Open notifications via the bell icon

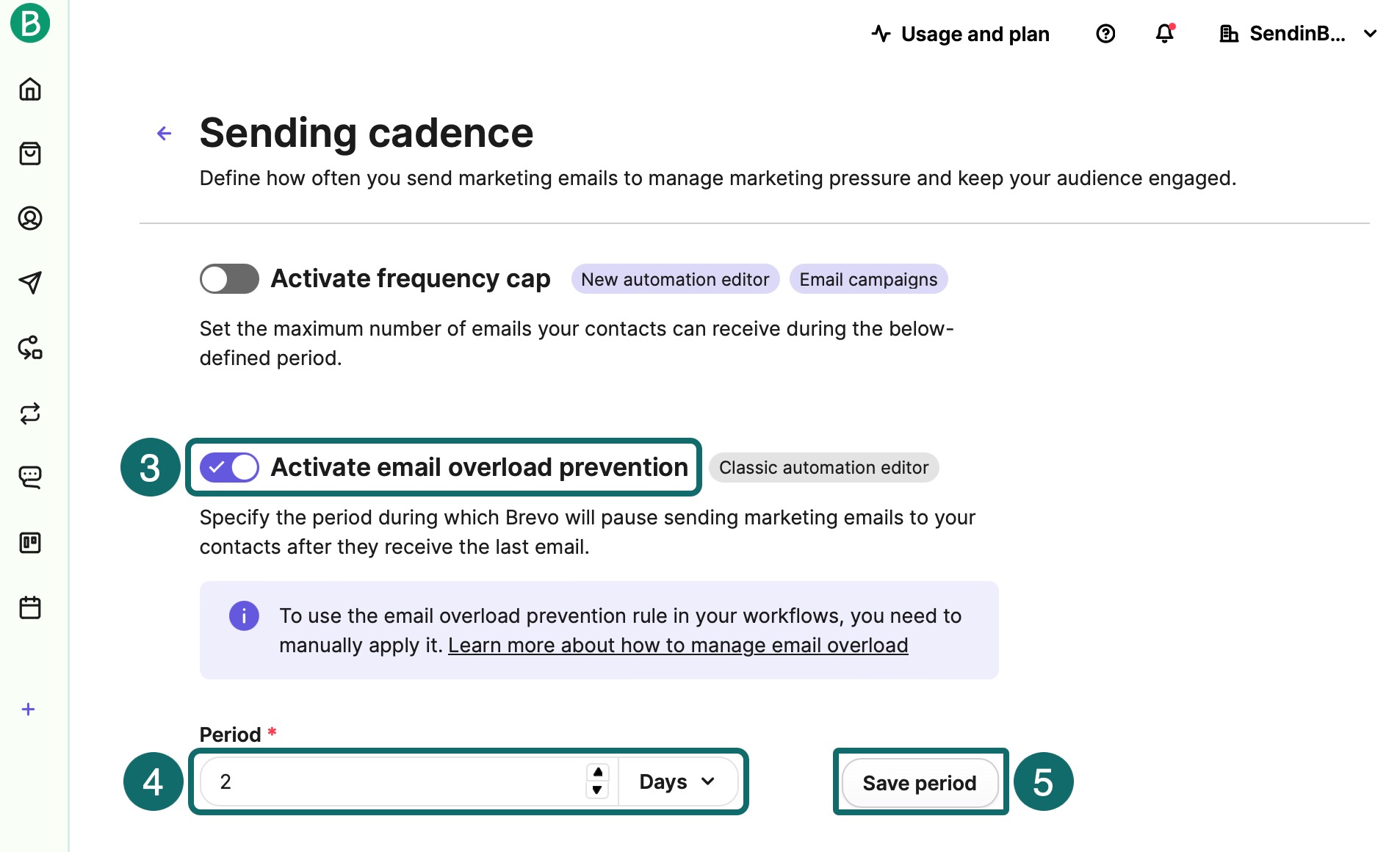[x=1164, y=34]
